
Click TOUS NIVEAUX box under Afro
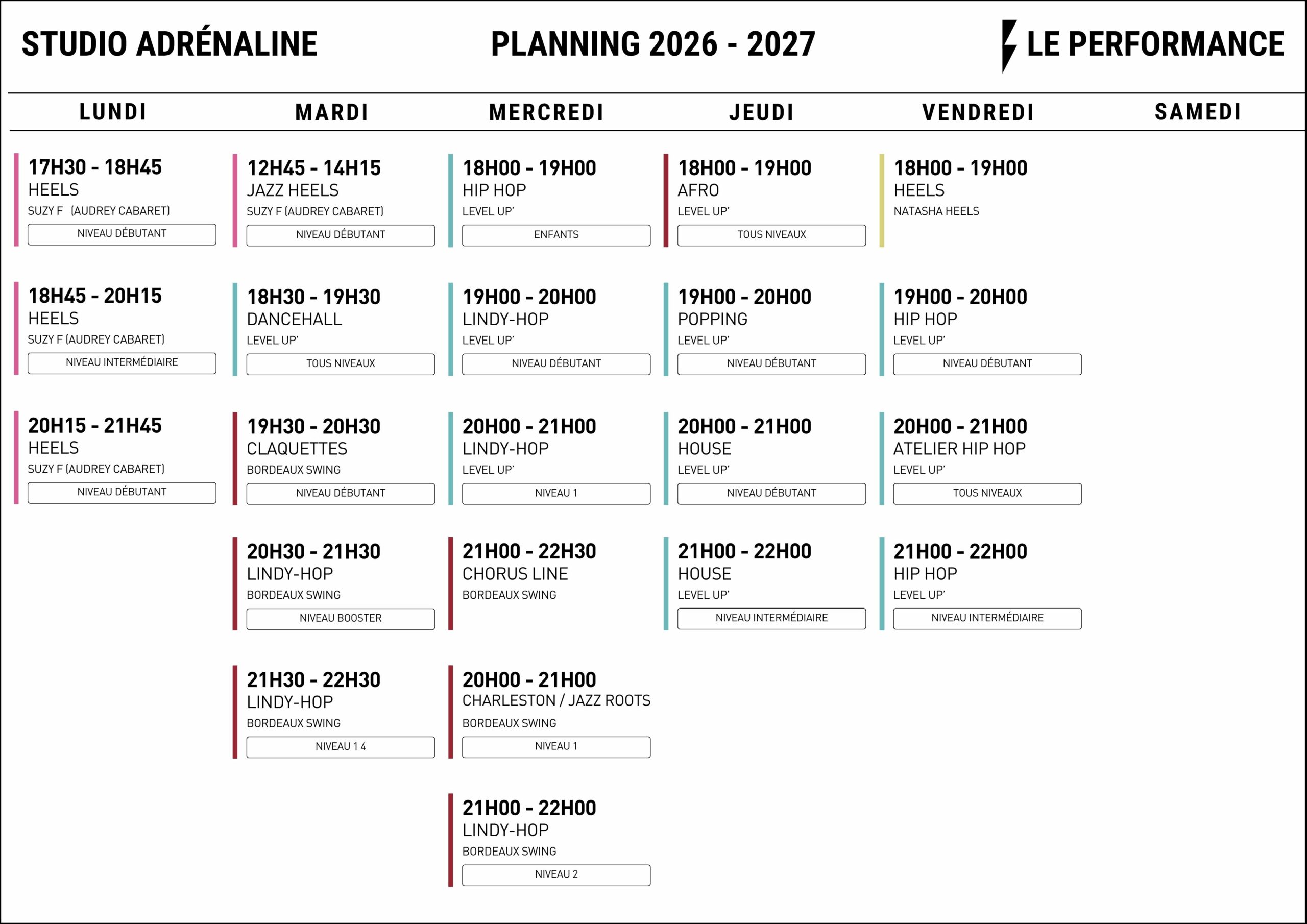click(x=771, y=235)
